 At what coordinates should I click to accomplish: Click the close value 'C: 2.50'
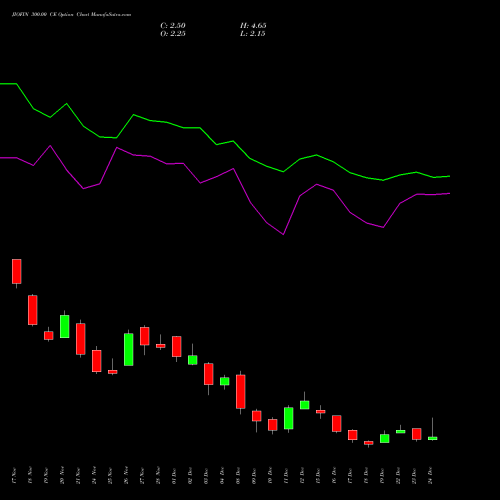(x=173, y=26)
